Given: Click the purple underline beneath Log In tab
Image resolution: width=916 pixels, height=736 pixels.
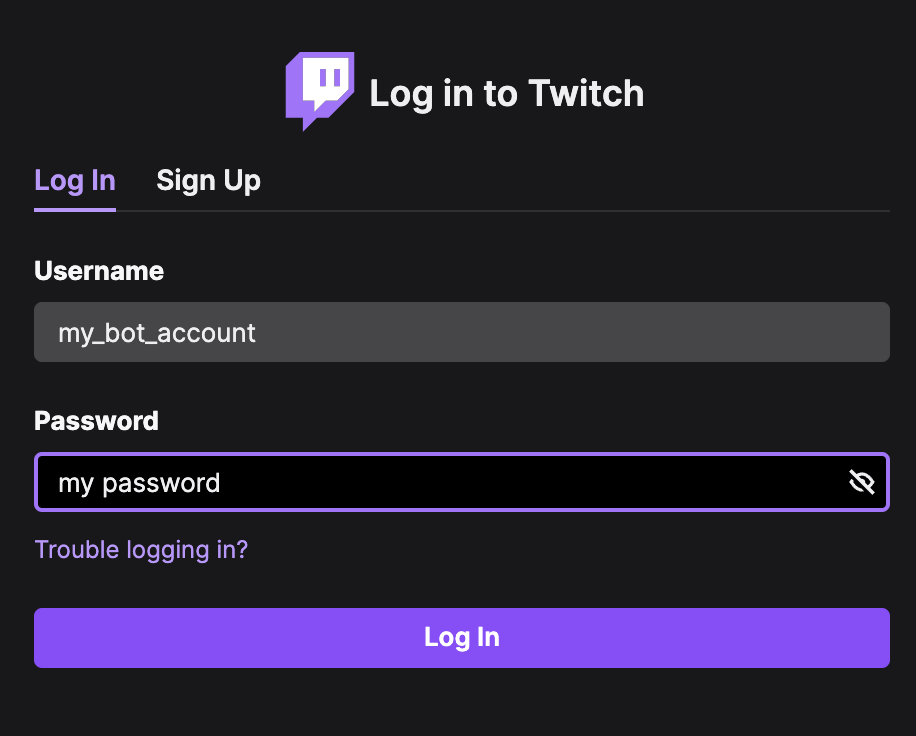Looking at the screenshot, I should (75, 210).
